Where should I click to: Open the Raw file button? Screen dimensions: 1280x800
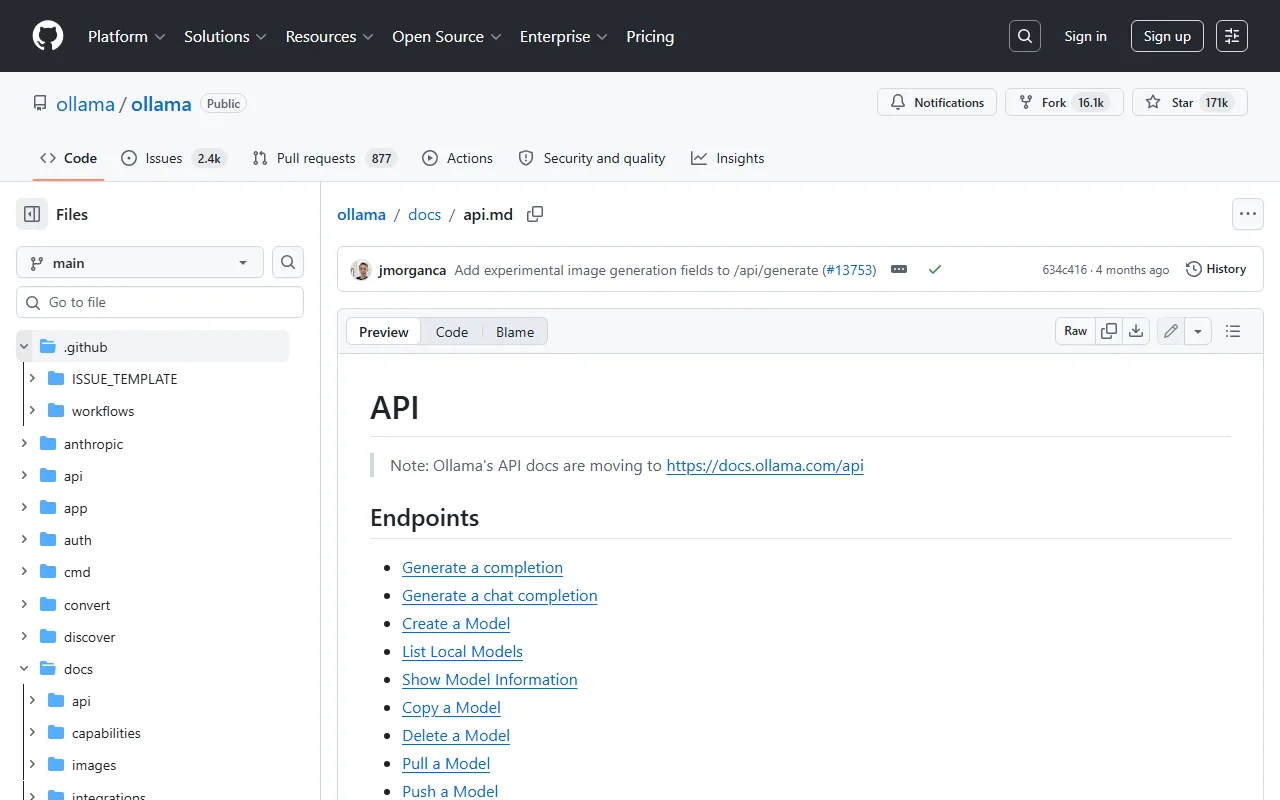(1076, 331)
